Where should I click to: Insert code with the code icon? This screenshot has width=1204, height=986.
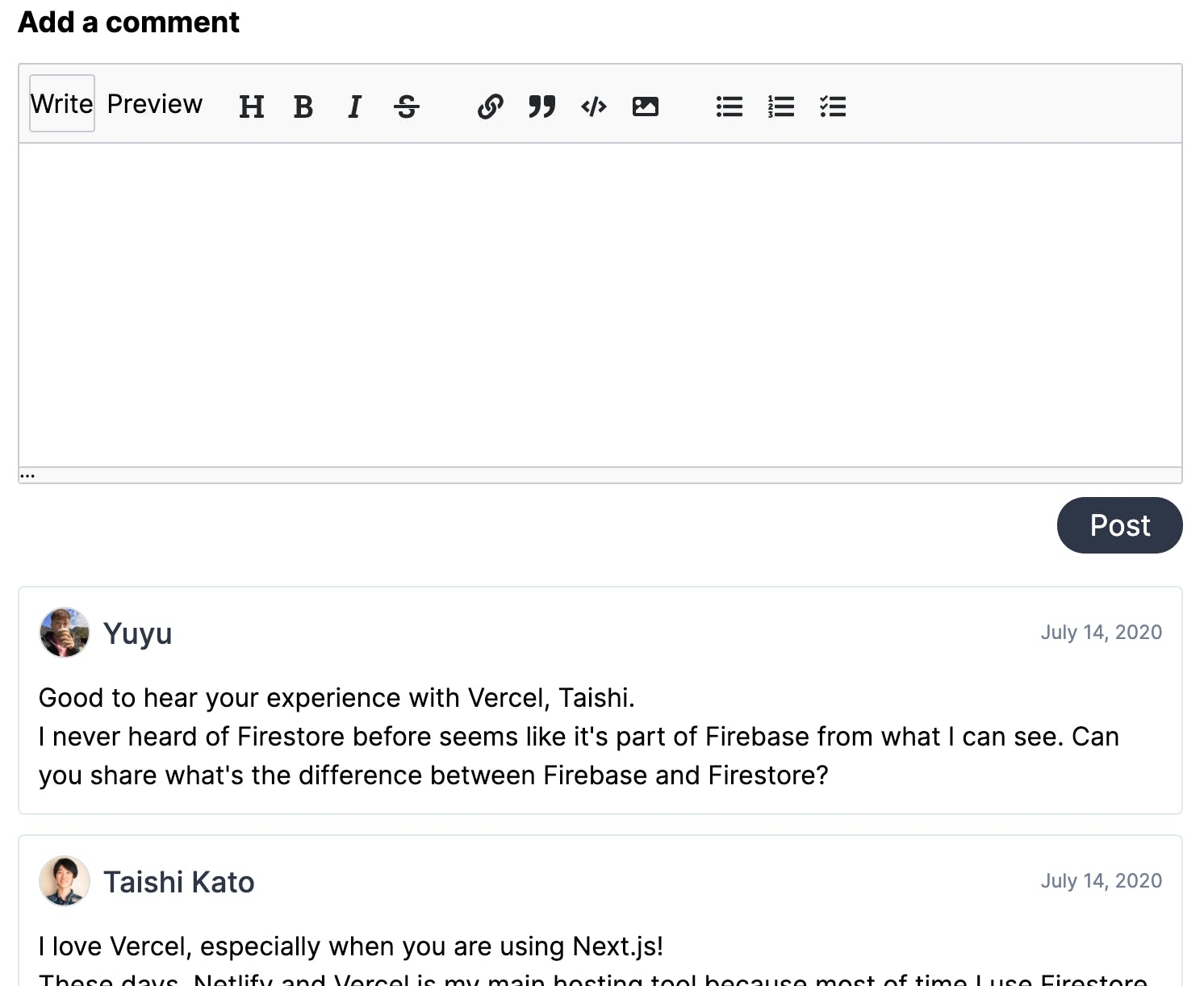click(x=593, y=107)
